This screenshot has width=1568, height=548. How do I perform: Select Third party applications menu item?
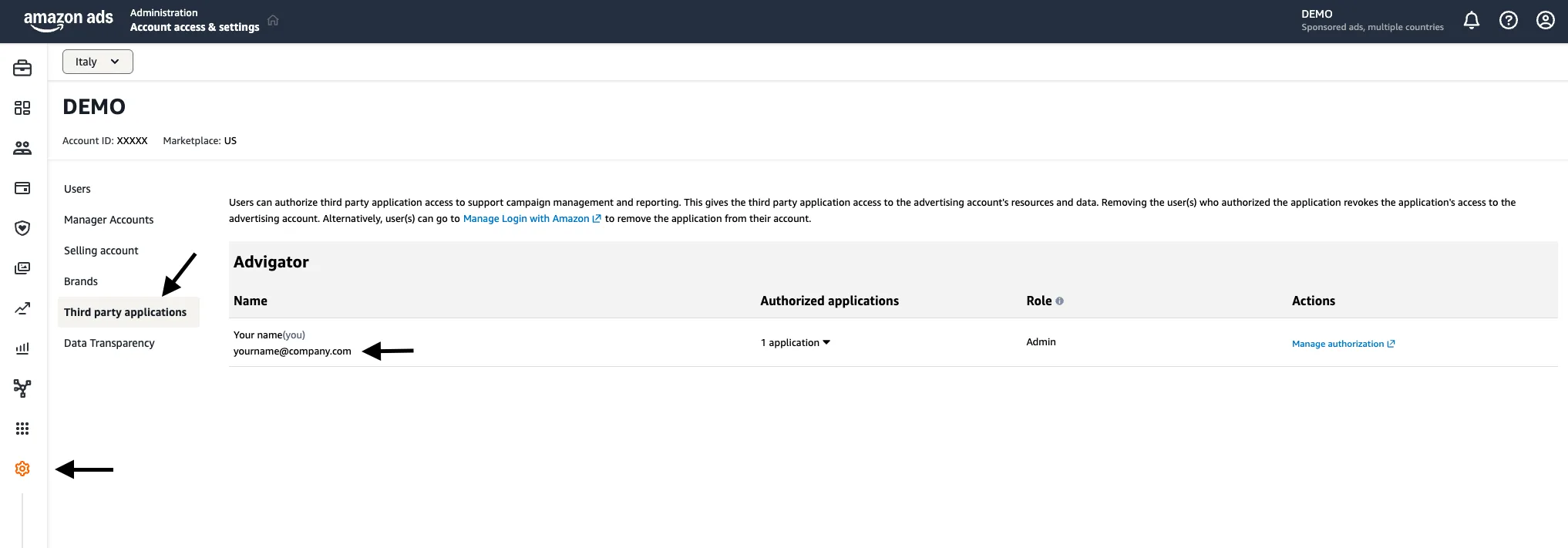(x=128, y=312)
